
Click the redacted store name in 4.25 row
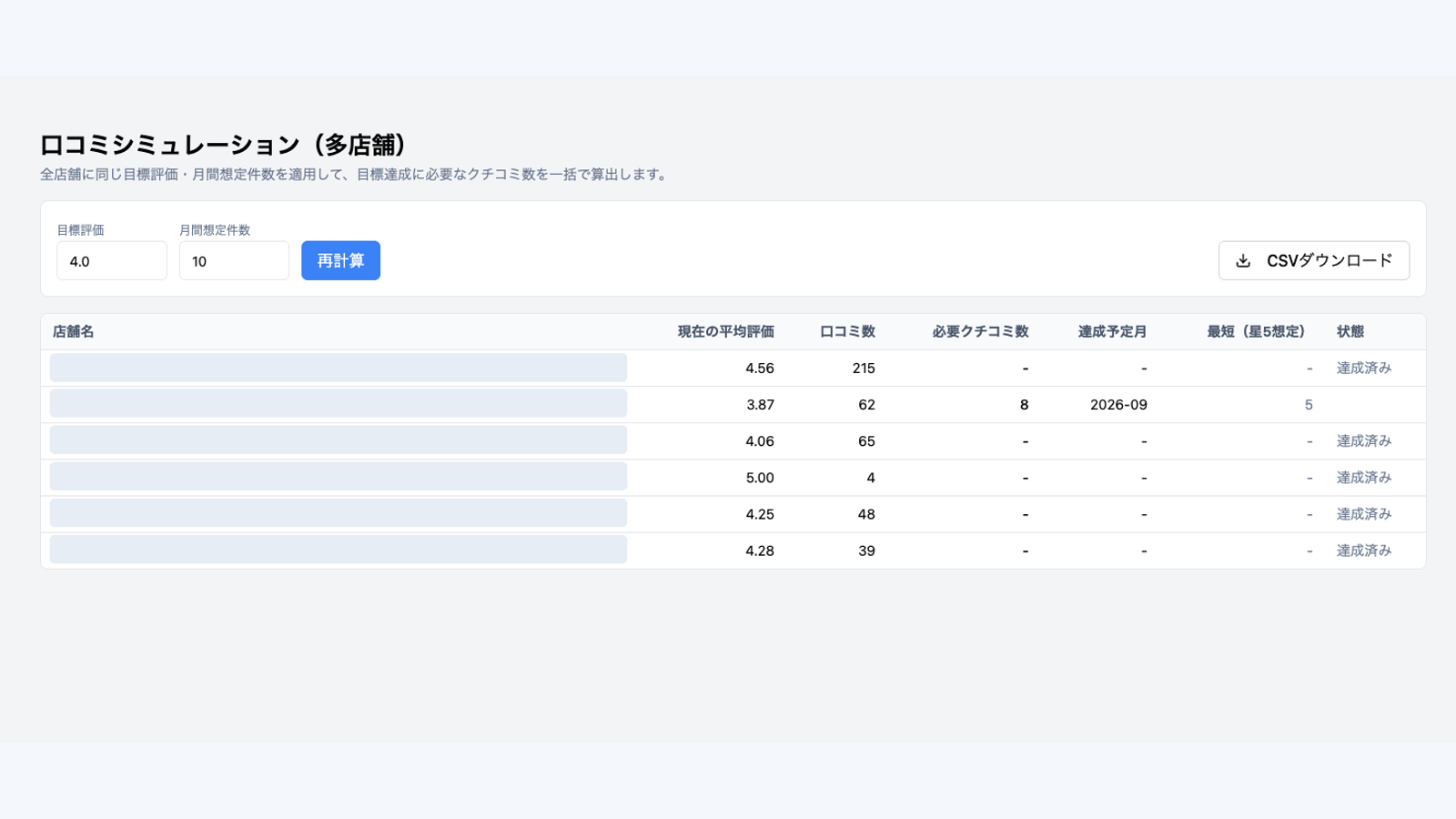[339, 512]
